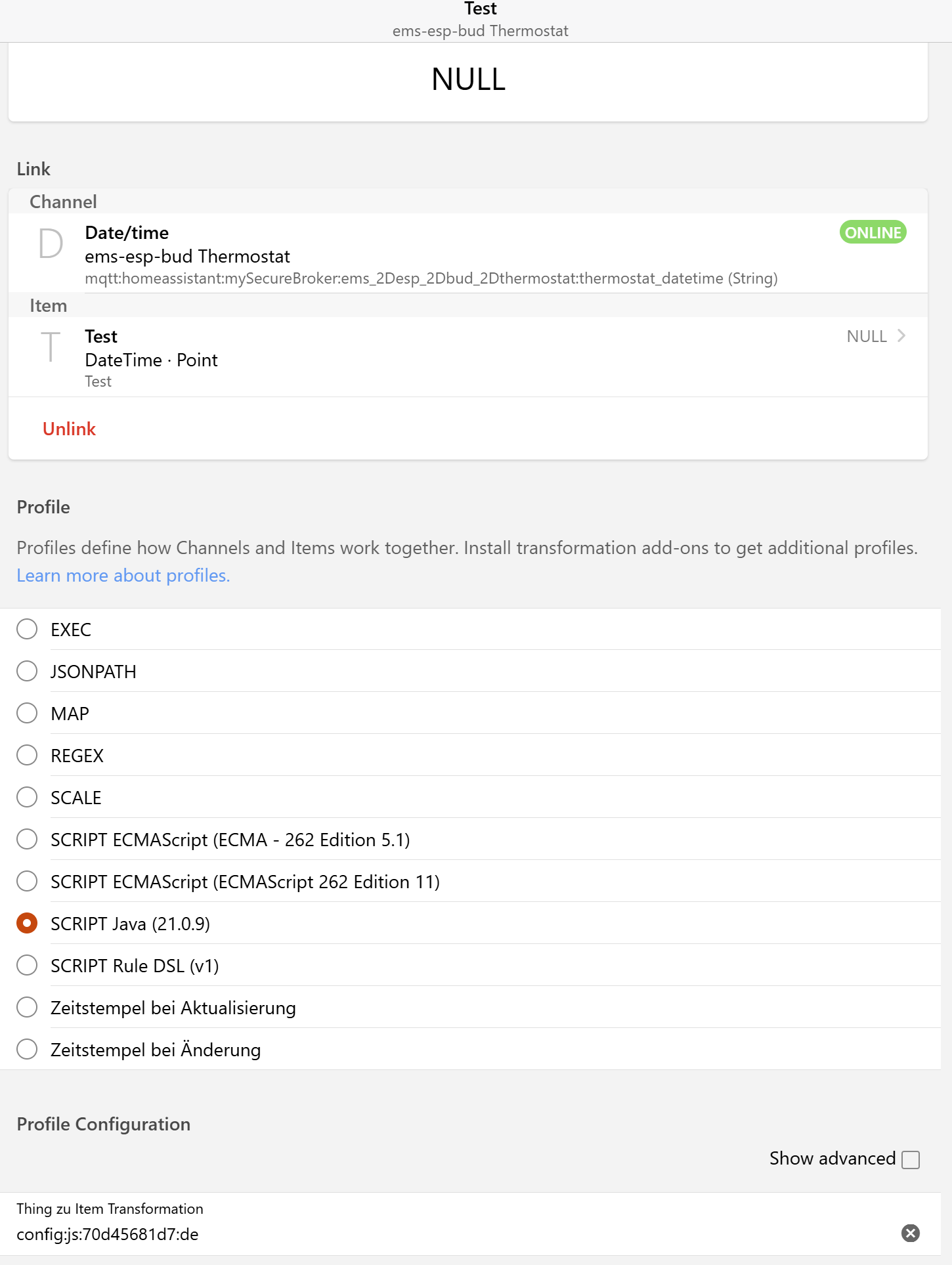Screen dimensions: 952x1265
Task: Select the REGEX profile radio button
Action: point(27,755)
